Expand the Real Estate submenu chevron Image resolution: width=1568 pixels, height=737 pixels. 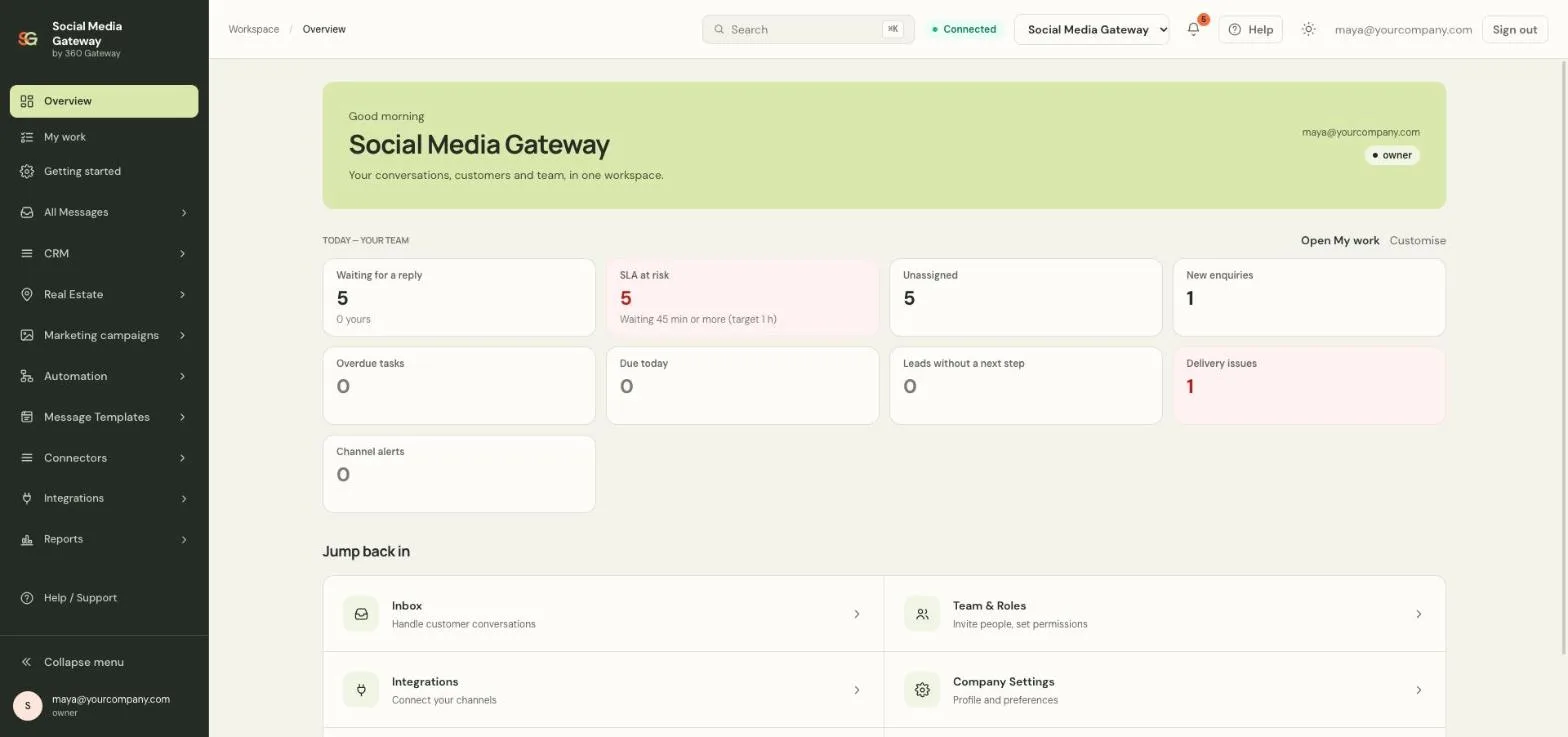click(x=183, y=294)
